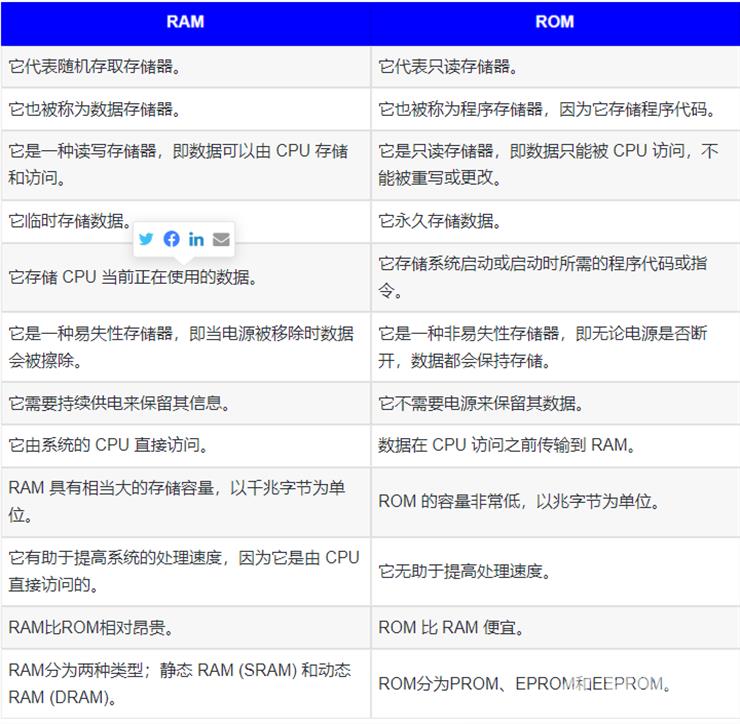The image size is (740, 724).
Task: Select cell '它永久存储数据。'
Action: (555, 221)
